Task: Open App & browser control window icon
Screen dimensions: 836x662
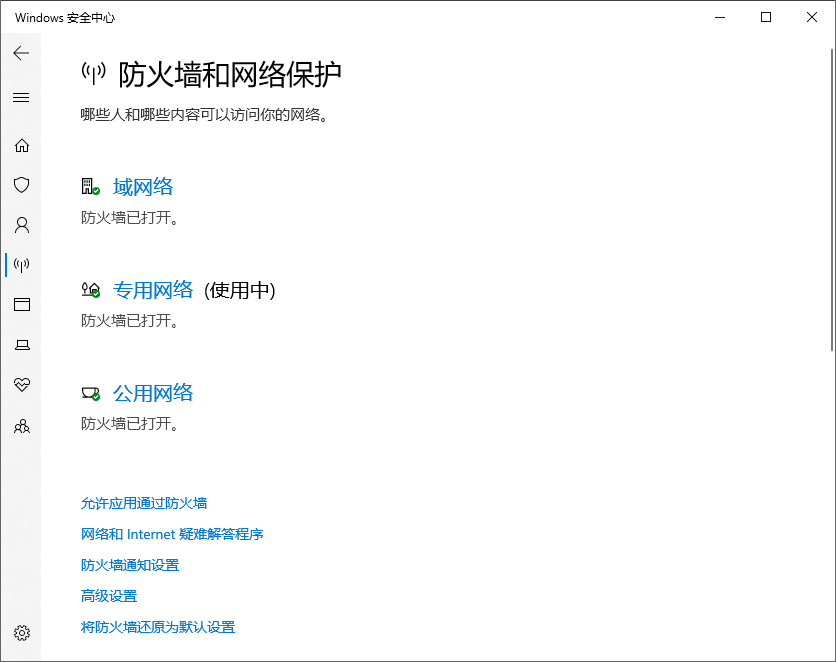Action: click(x=22, y=304)
